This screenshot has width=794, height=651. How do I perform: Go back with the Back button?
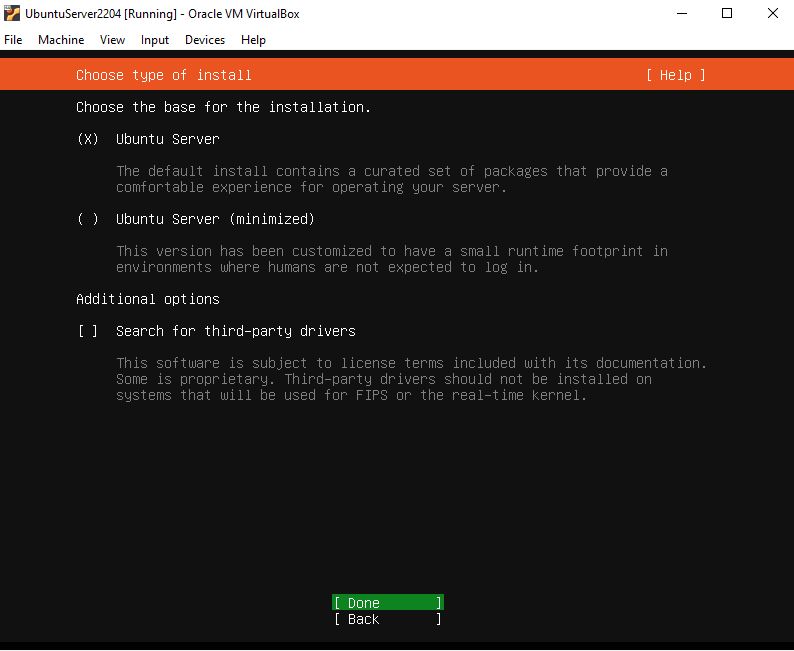(x=388, y=619)
